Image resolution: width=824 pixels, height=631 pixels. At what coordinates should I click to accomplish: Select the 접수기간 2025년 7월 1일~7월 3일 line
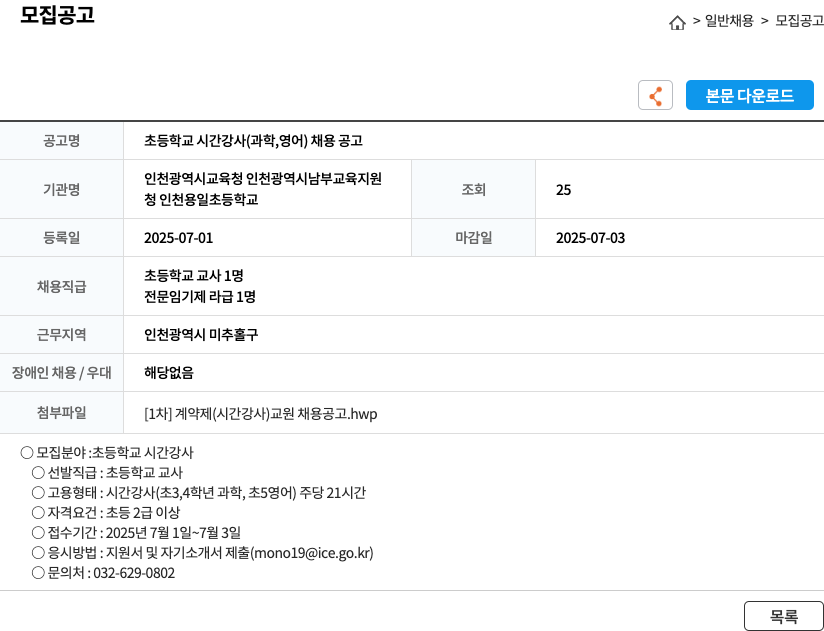[x=136, y=532]
